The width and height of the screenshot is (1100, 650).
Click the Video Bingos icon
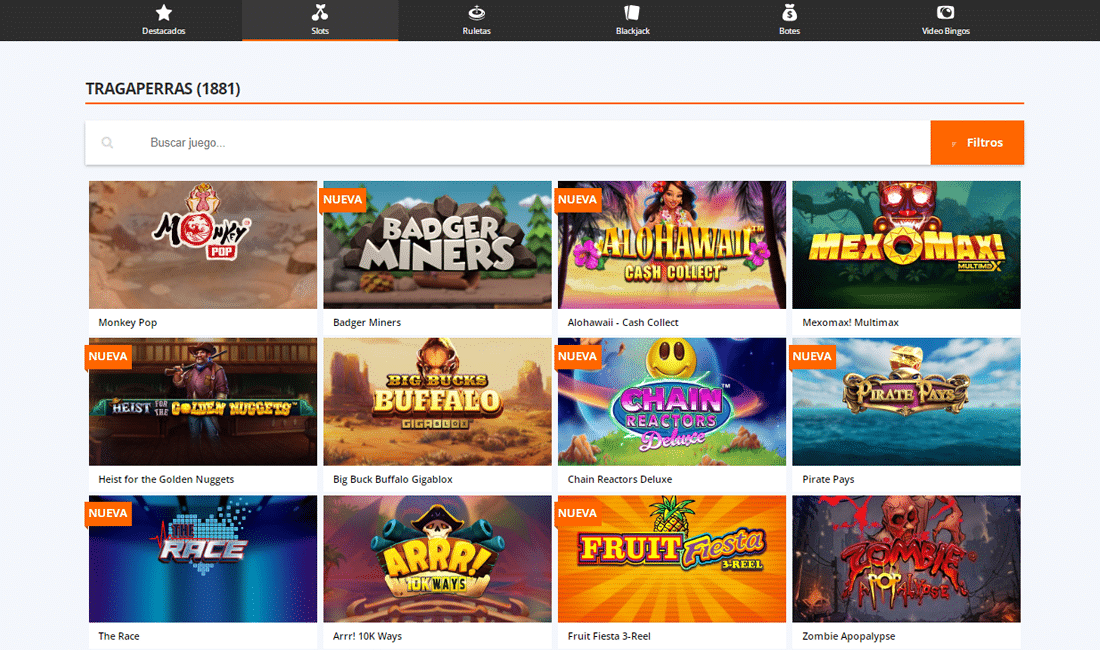coord(945,13)
